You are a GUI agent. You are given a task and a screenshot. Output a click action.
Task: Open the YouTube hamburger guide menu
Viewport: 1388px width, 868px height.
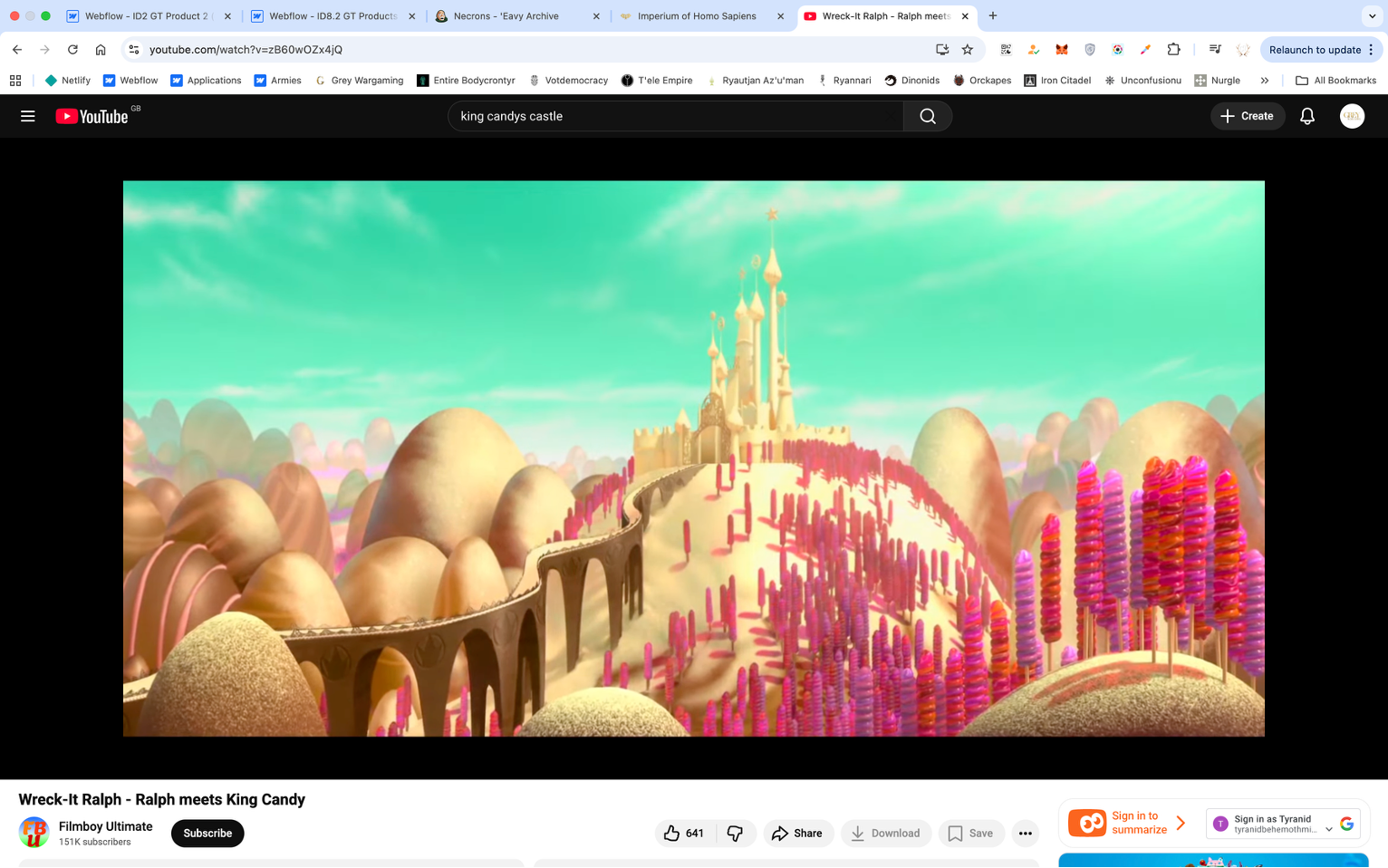point(28,116)
